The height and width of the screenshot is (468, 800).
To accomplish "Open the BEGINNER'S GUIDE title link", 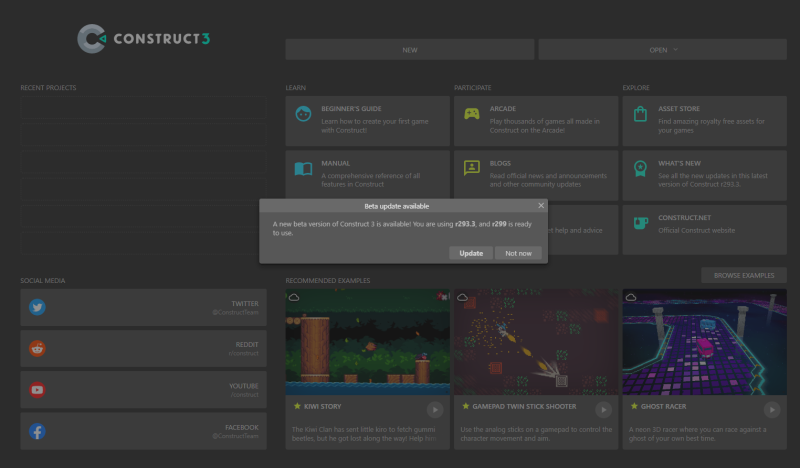I will click(x=351, y=109).
